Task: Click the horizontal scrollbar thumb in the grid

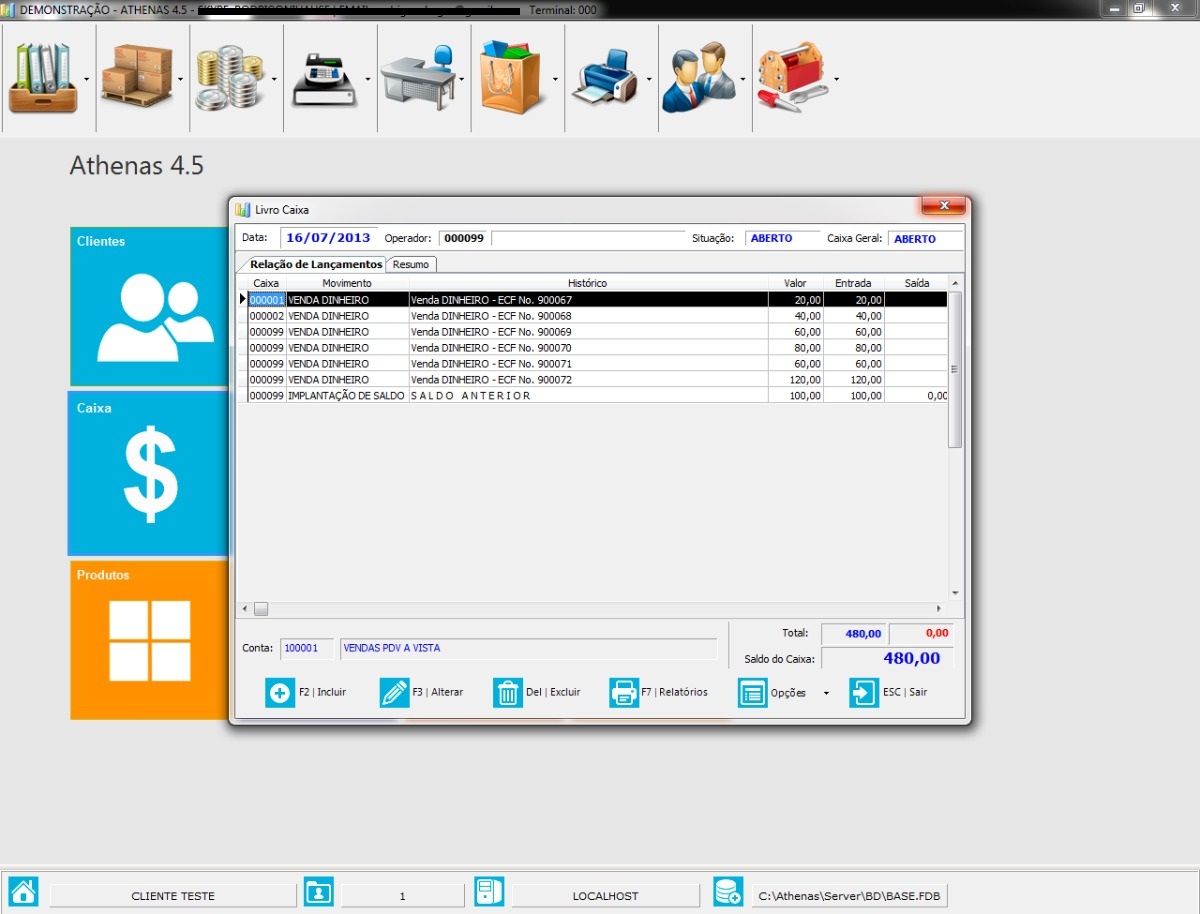Action: tap(261, 609)
